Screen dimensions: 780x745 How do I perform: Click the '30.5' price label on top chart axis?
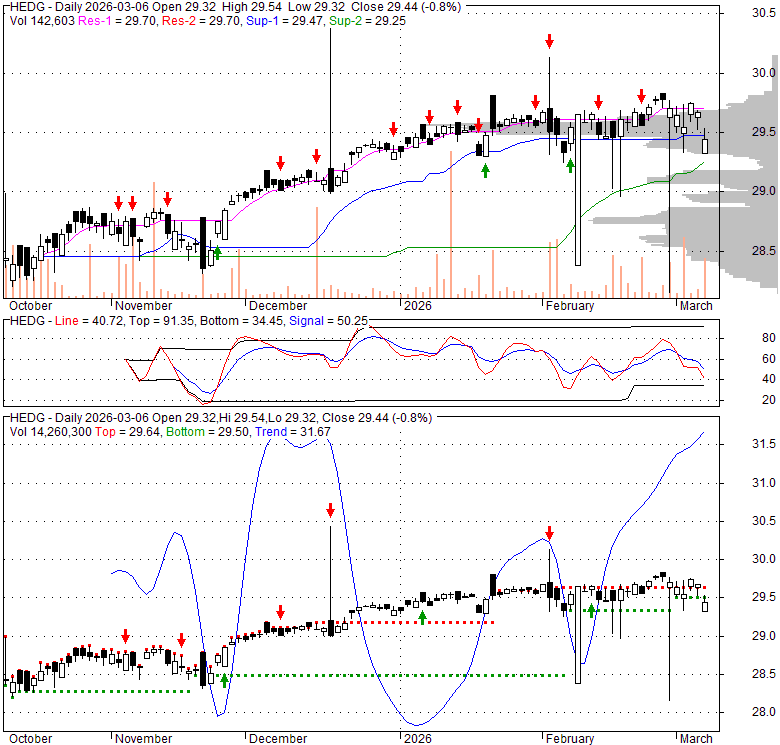763,13
